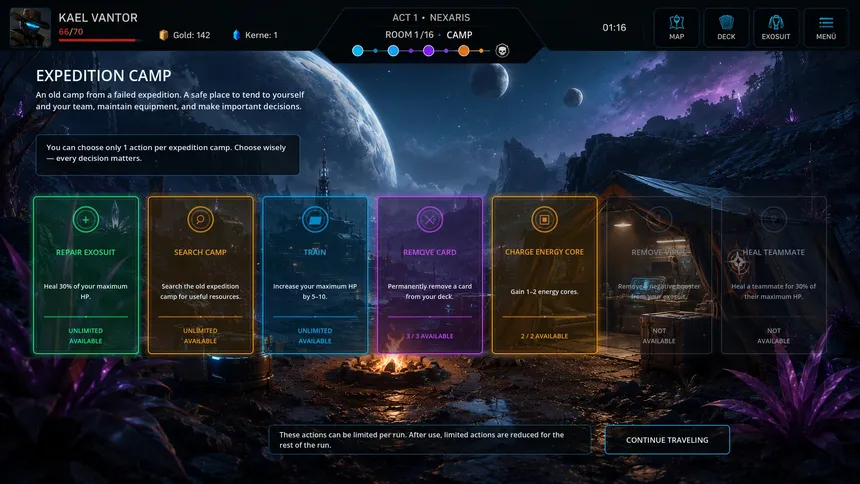860x484 pixels.
Task: Click the disabled Remove Virus title
Action: click(x=659, y=252)
